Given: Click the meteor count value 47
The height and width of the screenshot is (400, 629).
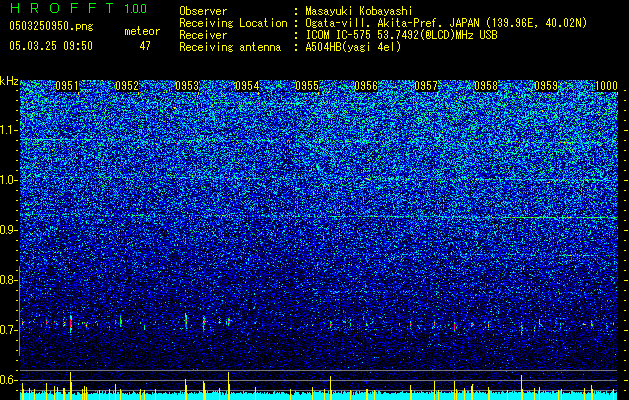Looking at the screenshot, I should [x=145, y=46].
